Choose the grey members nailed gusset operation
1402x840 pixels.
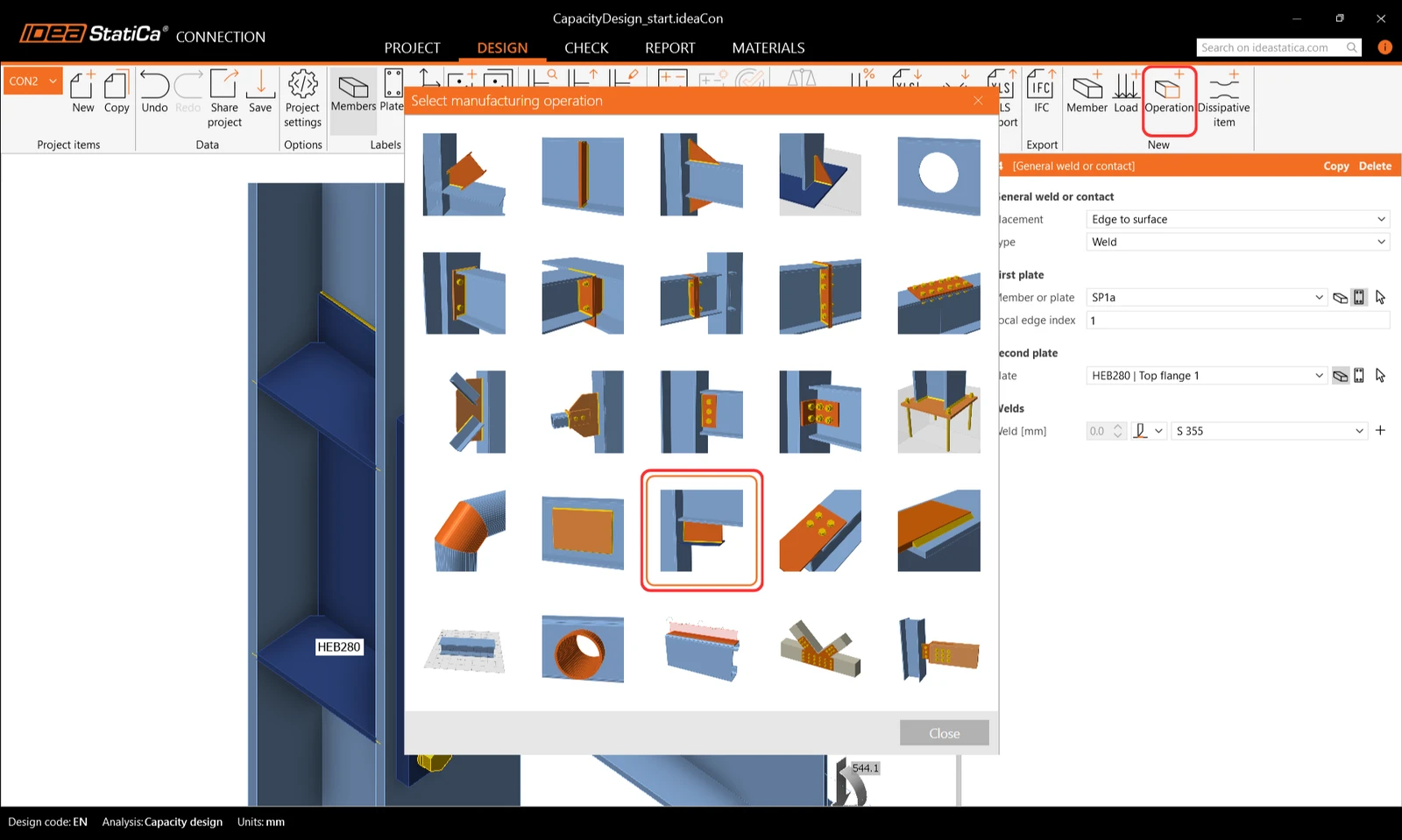pos(820,649)
